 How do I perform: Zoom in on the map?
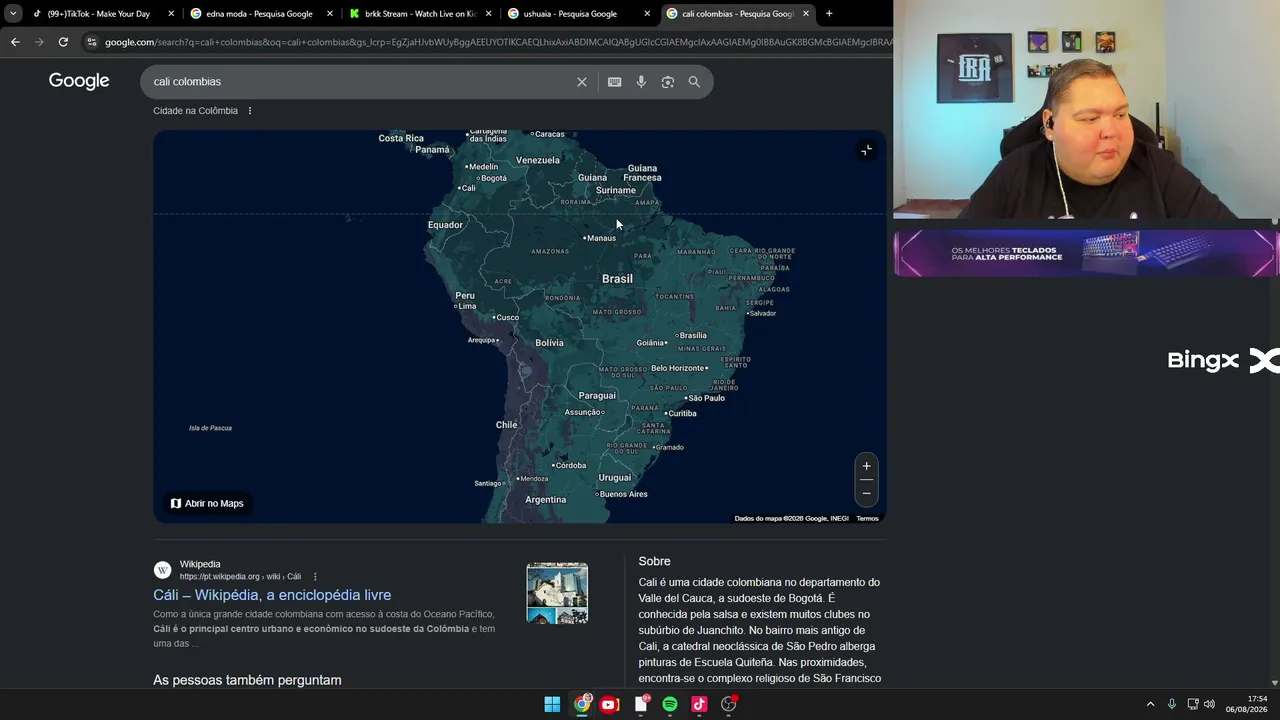pyautogui.click(x=867, y=466)
